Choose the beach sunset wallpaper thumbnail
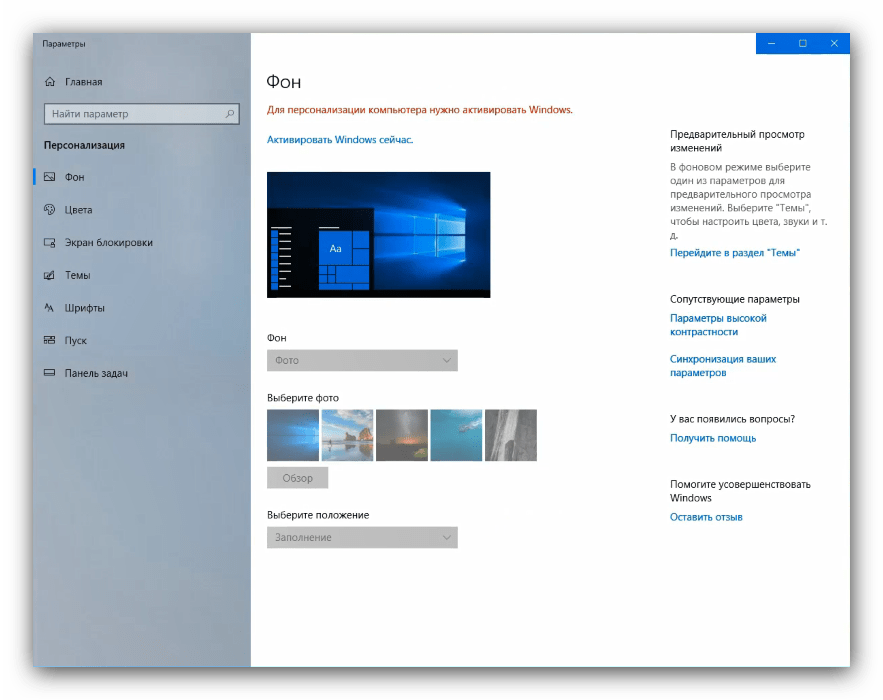This screenshot has width=883, height=700. click(347, 435)
